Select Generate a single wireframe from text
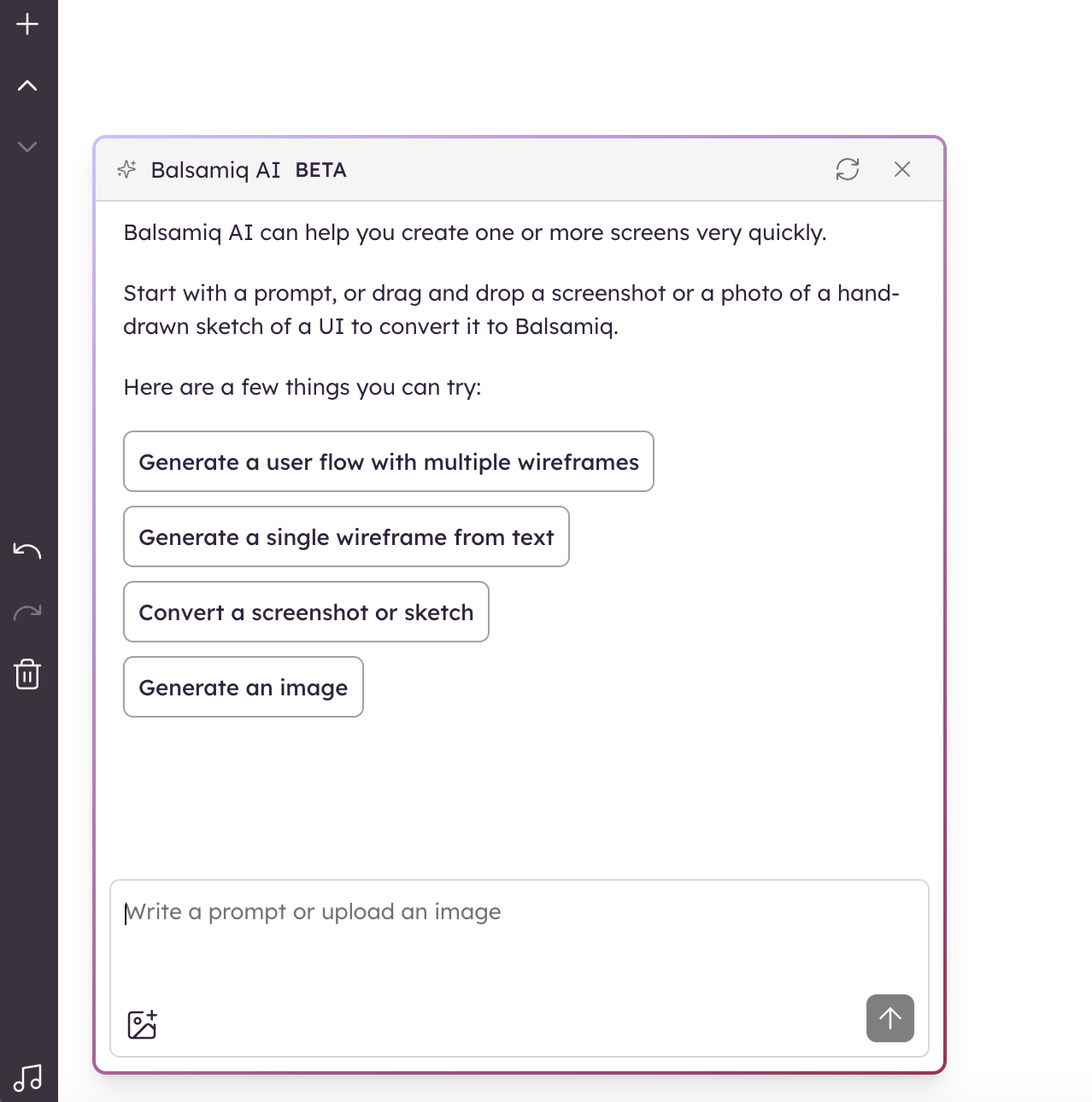Screen dimensions: 1092x1102 [x=346, y=536]
